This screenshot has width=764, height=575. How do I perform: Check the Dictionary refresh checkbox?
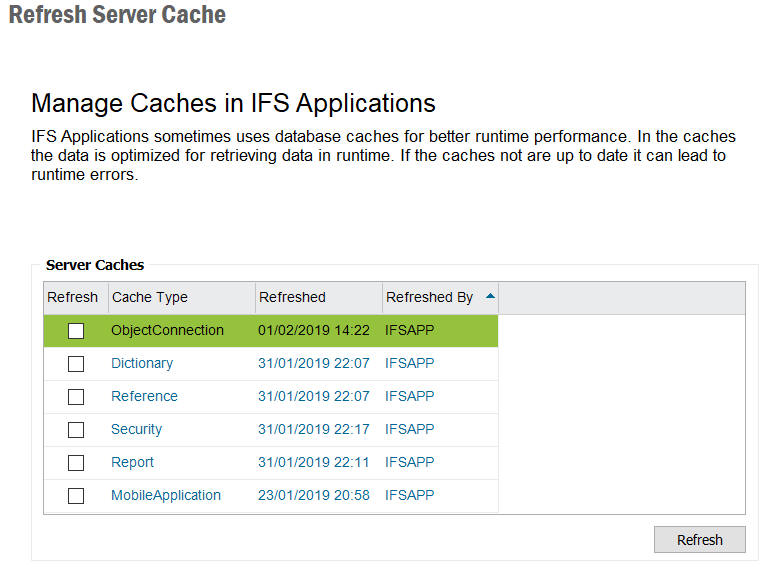pos(76,364)
